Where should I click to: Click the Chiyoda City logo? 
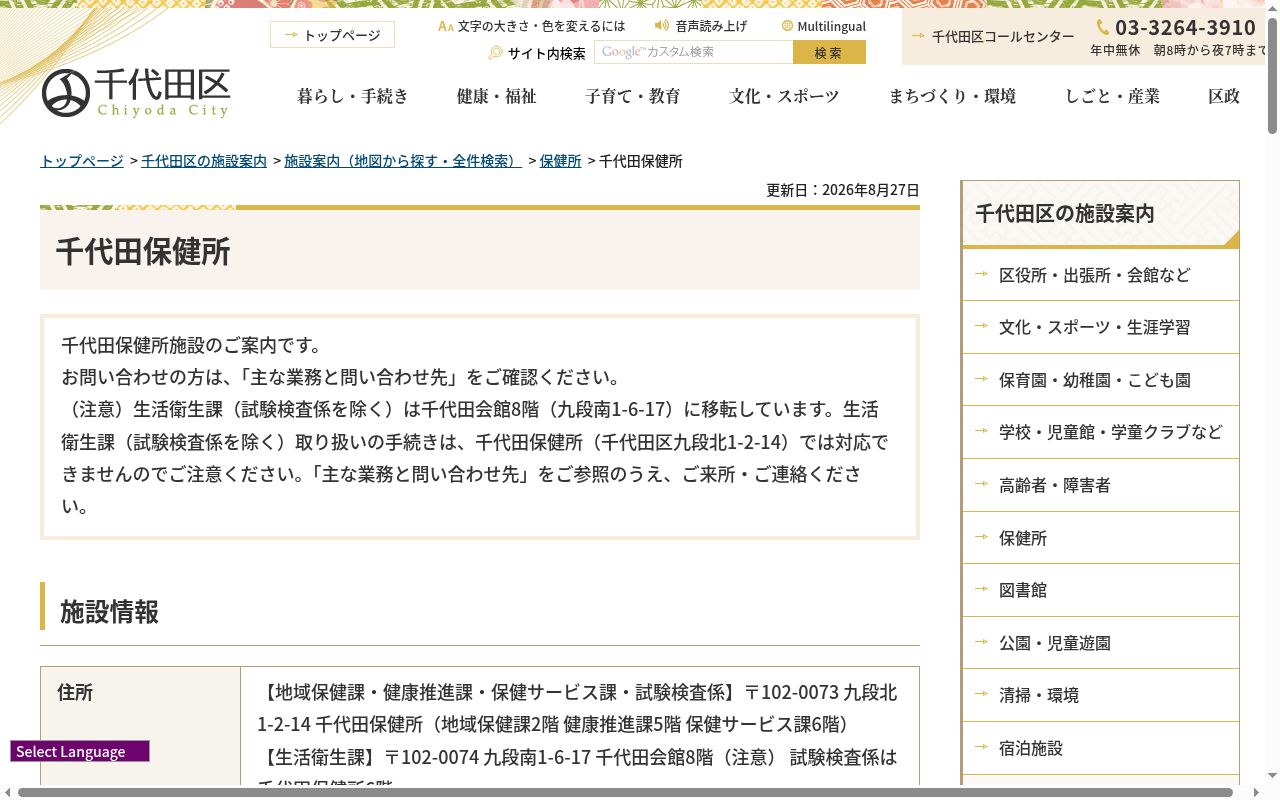(x=136, y=93)
